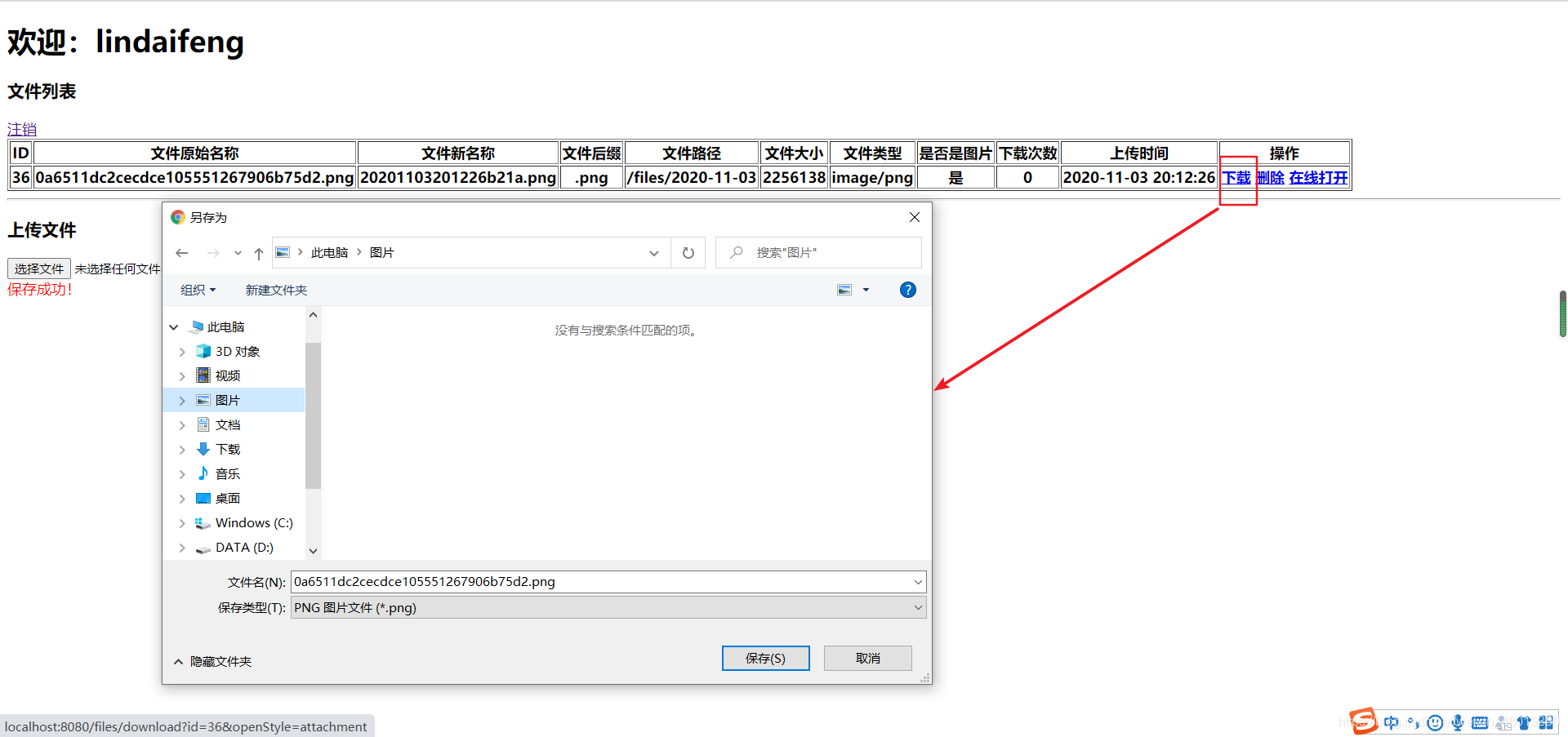
Task: Click the 在线打开 link
Action: point(1318,177)
